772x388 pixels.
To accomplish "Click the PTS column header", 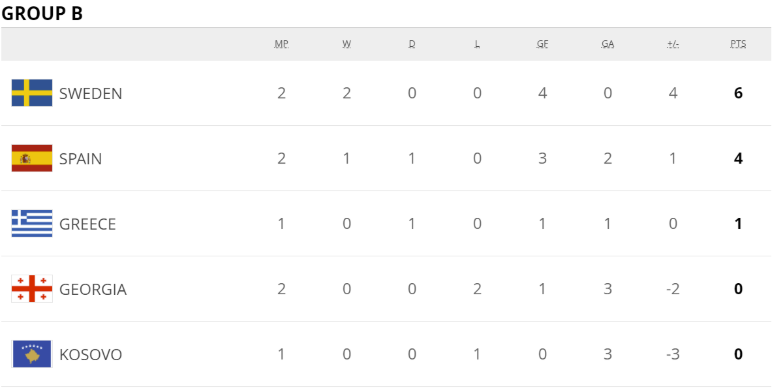I will point(738,44).
